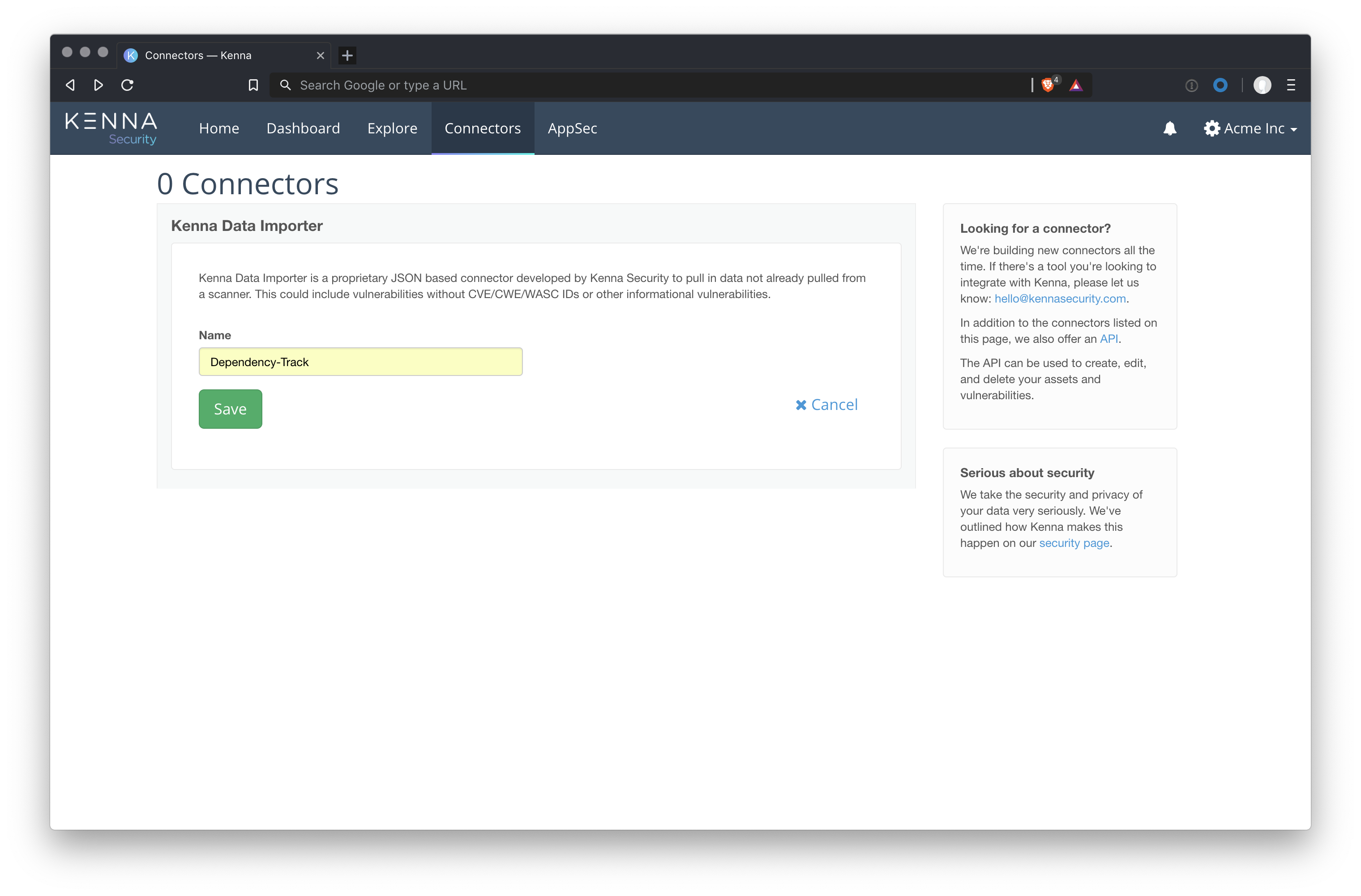Image resolution: width=1361 pixels, height=896 pixels.
Task: Open the browser profile avatar
Action: [1262, 85]
